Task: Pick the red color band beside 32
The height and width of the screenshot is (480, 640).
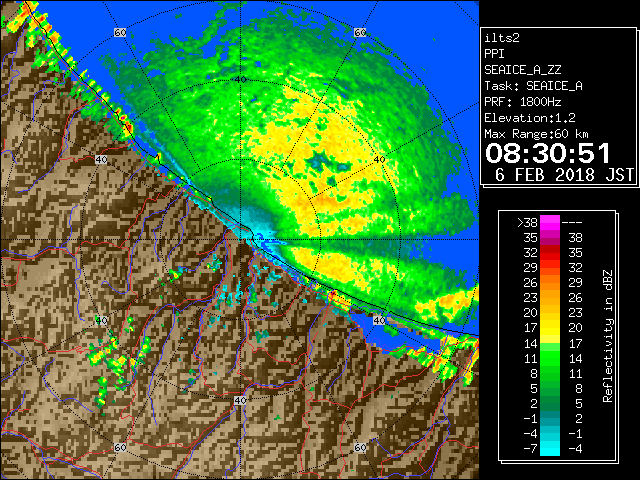Action: [550, 253]
